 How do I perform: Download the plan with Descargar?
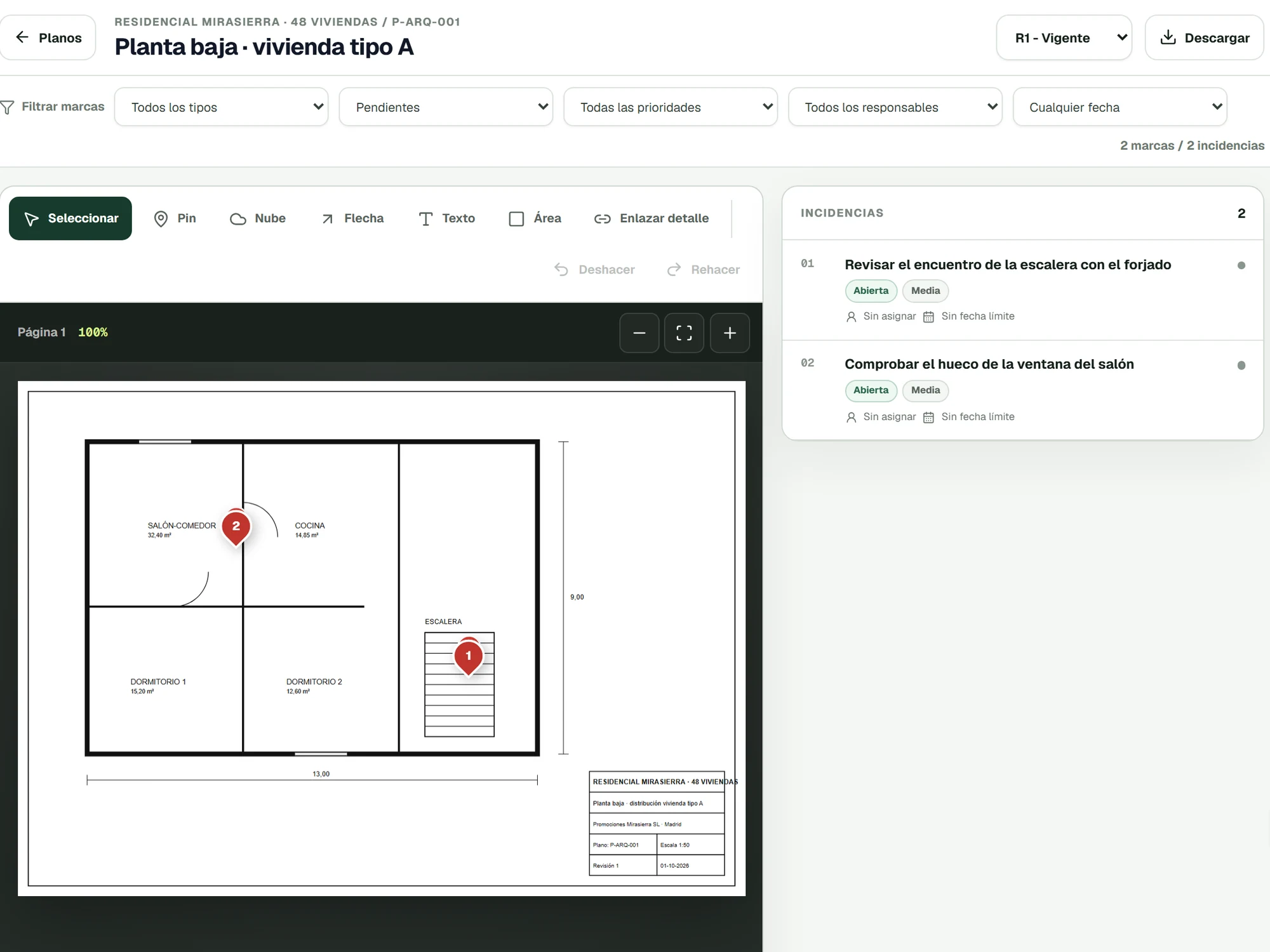[1204, 37]
